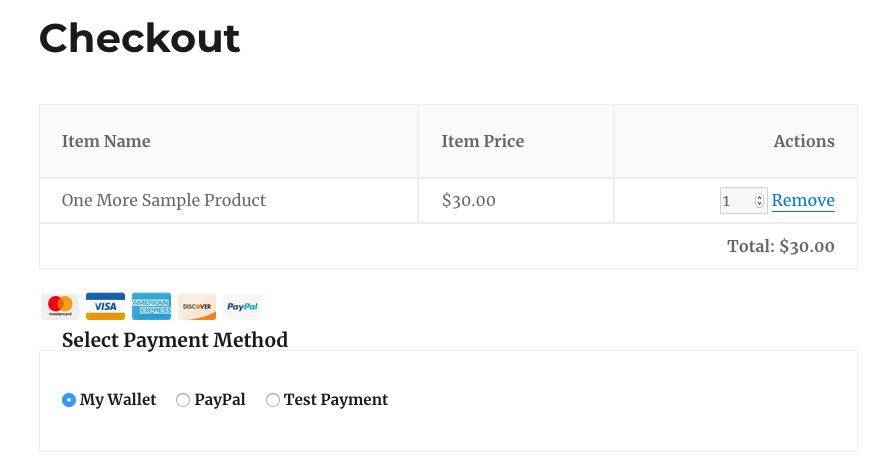This screenshot has width=882, height=471.
Task: Click the Actions column header
Action: pos(804,141)
